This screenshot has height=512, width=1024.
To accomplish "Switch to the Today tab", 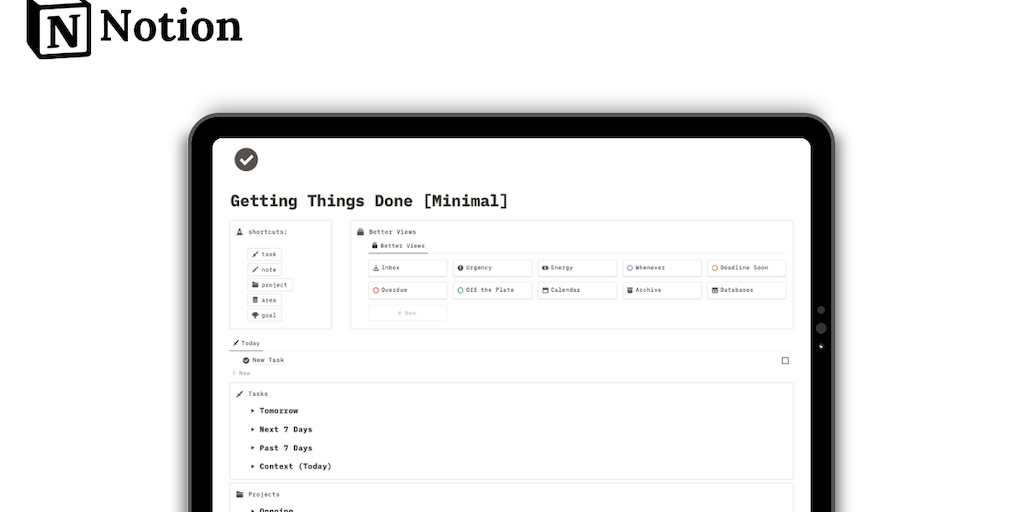I will coord(246,343).
